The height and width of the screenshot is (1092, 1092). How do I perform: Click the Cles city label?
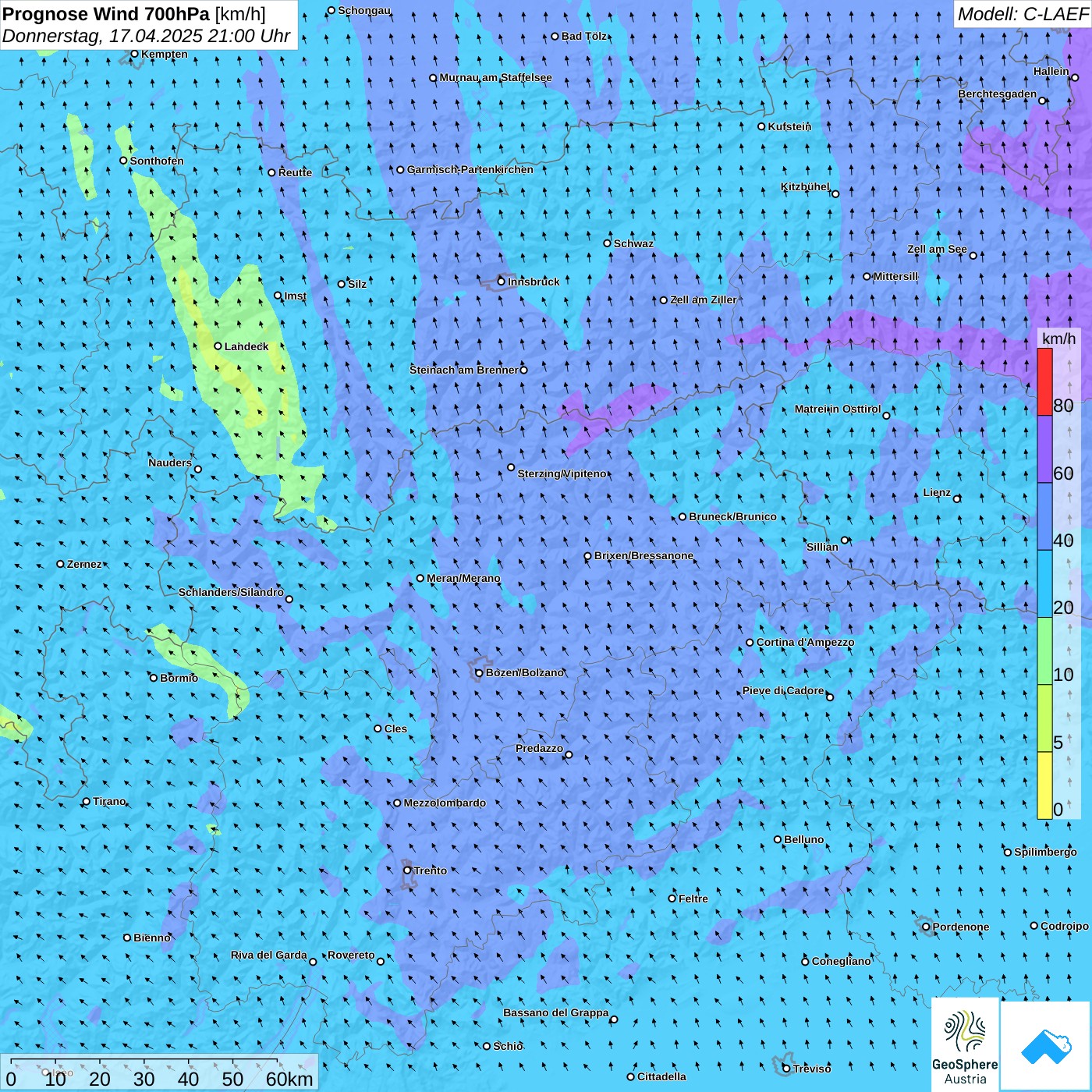pyautogui.click(x=395, y=729)
